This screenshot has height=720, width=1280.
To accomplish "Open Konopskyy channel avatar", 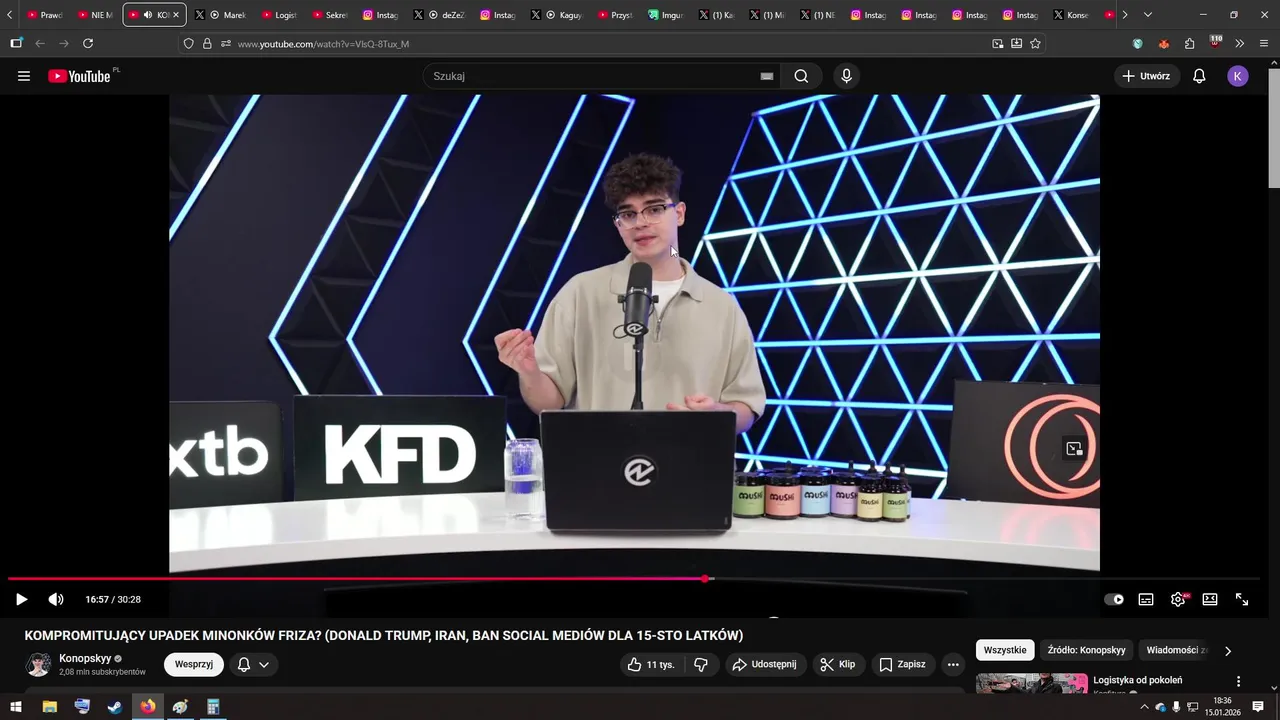I will (x=38, y=664).
